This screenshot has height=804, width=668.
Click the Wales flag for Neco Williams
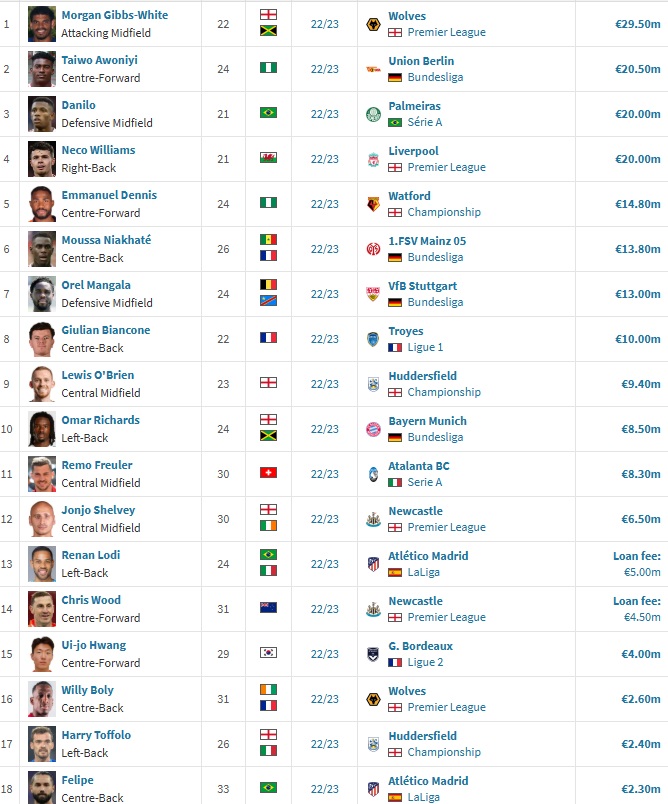pyautogui.click(x=268, y=157)
